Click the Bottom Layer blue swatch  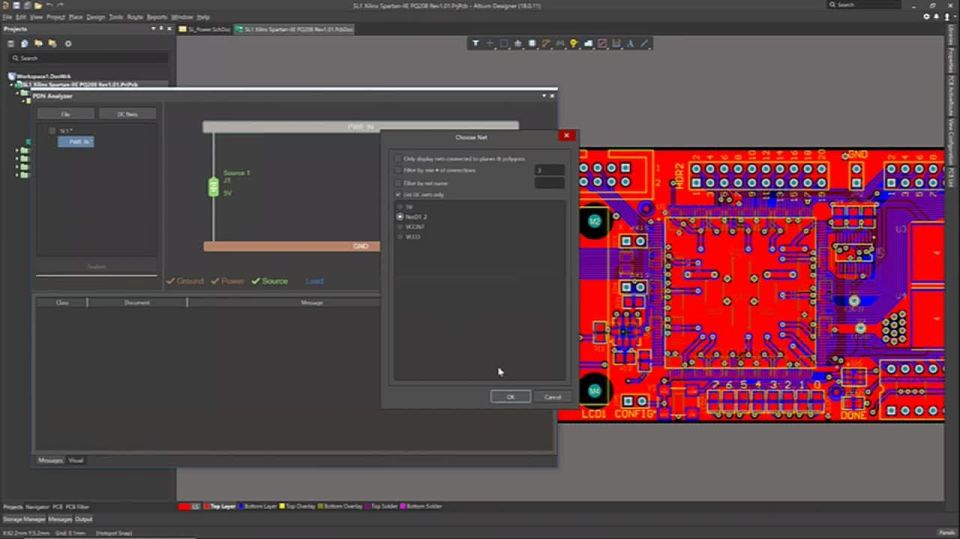241,507
